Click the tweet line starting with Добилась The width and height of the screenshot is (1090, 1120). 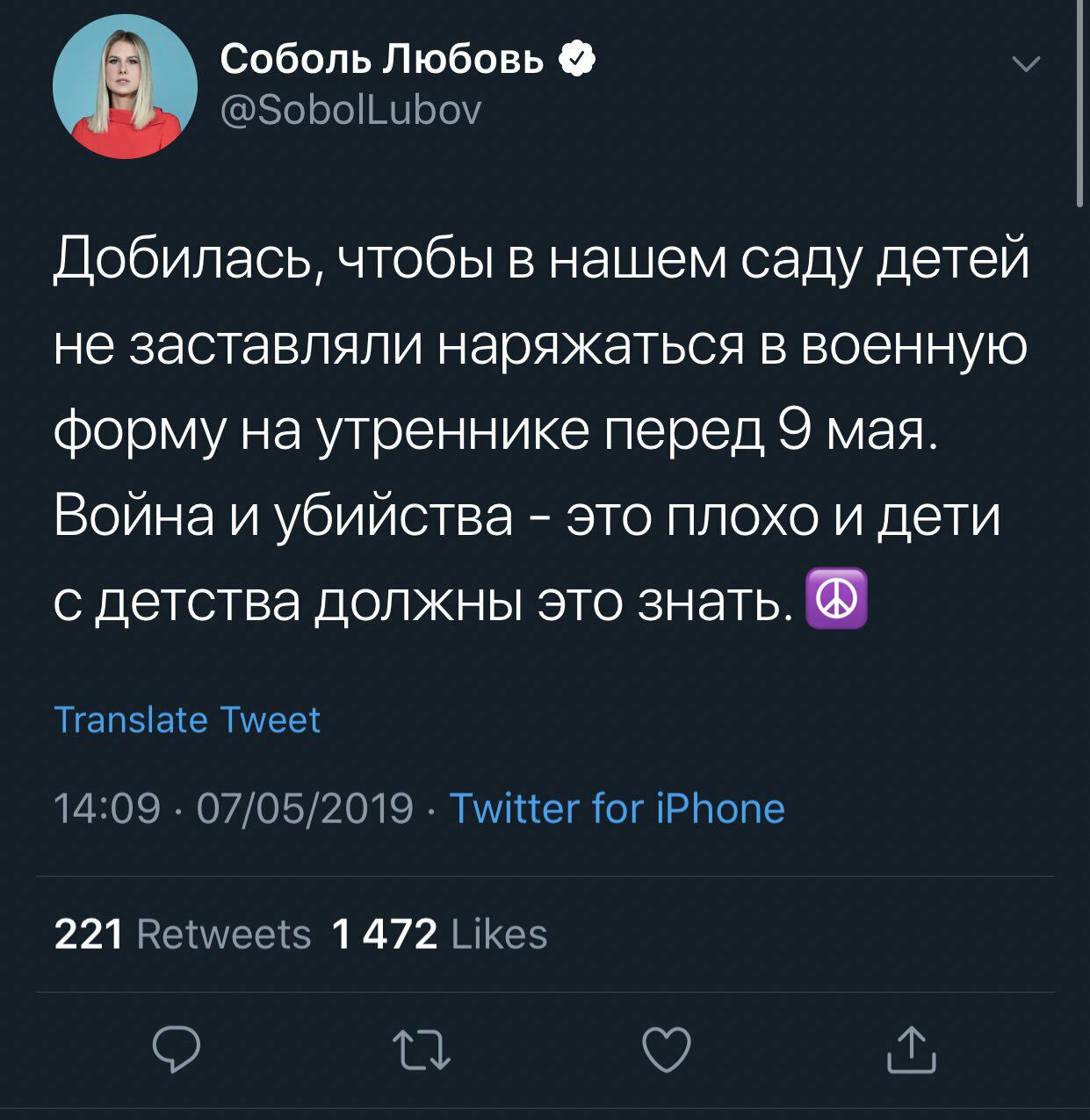click(540, 260)
